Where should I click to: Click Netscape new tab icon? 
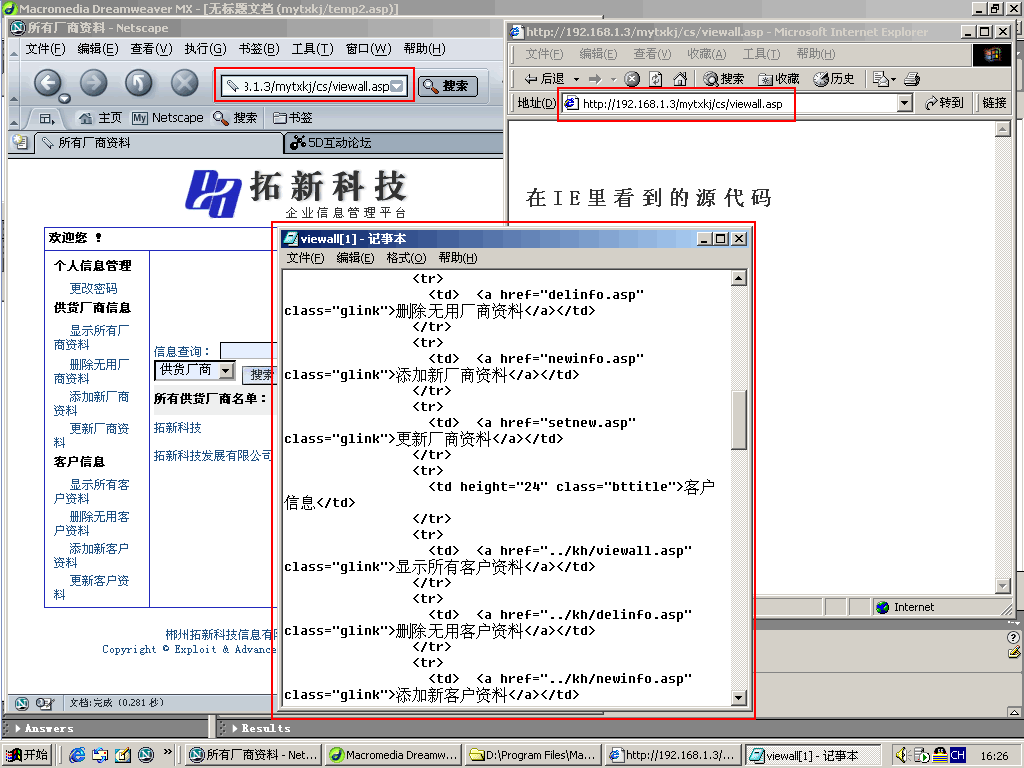pos(20,142)
